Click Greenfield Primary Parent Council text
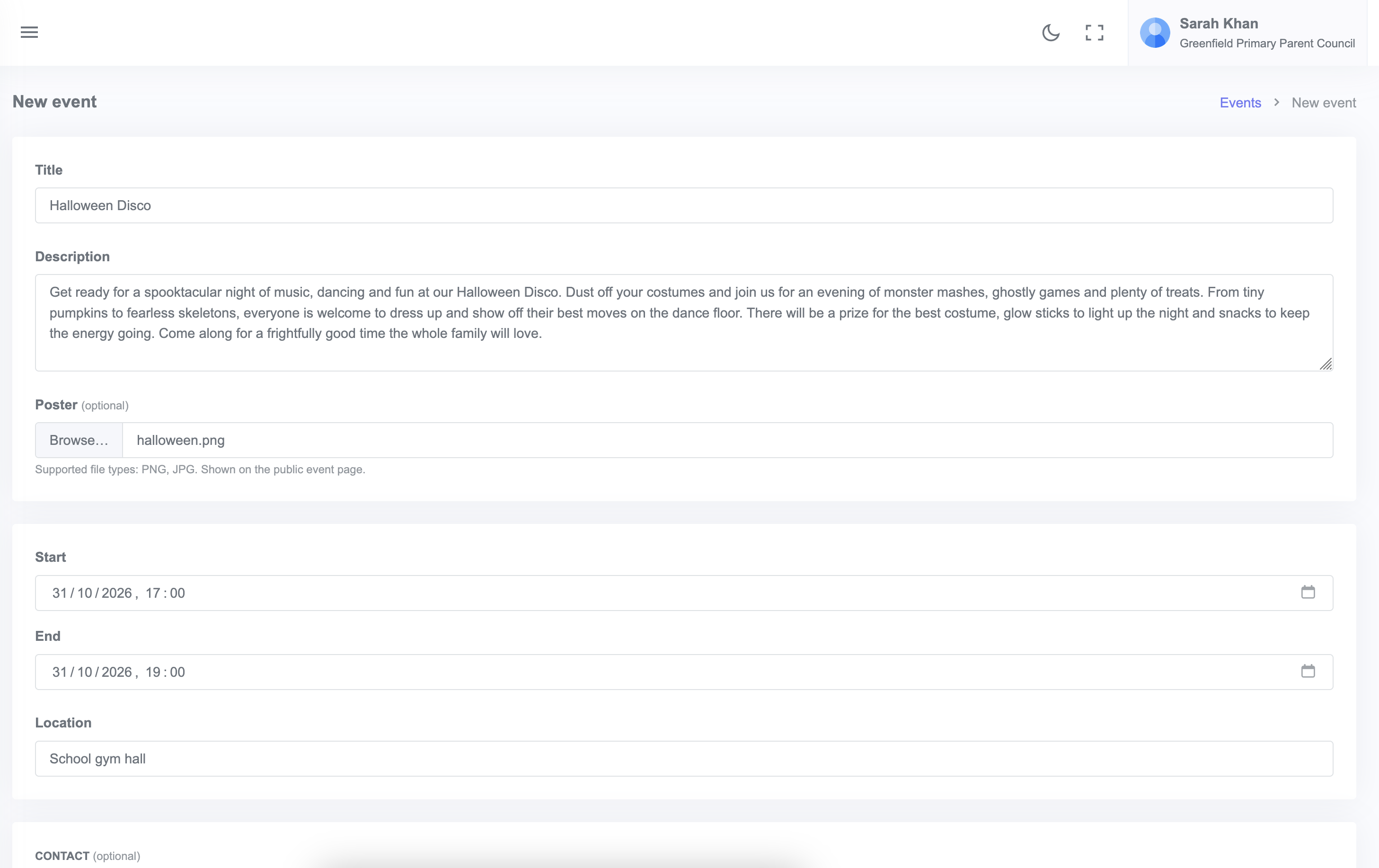This screenshot has width=1379, height=868. 1267,44
